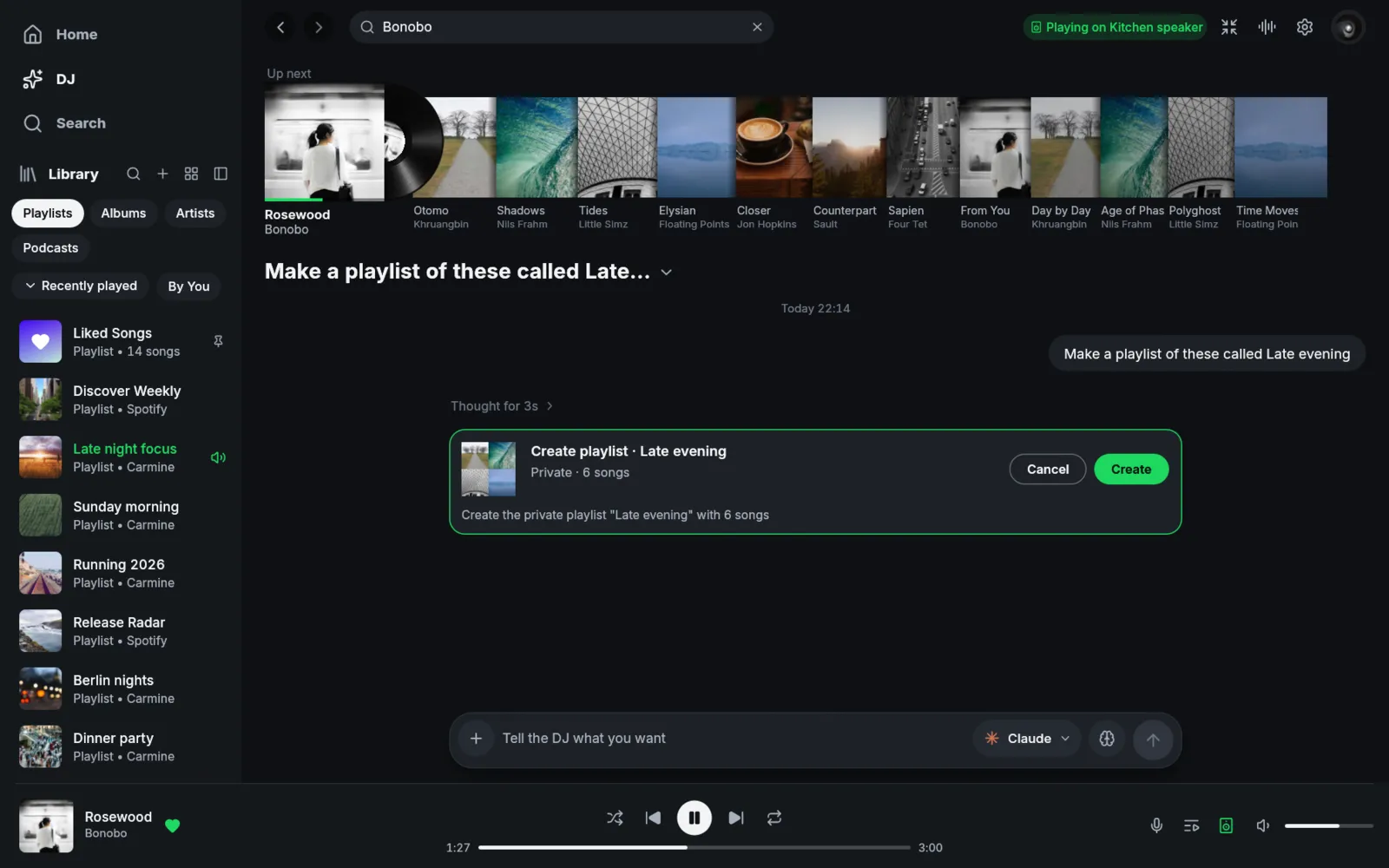Open the DJ sparkle icon
The image size is (1389, 868).
(33, 79)
